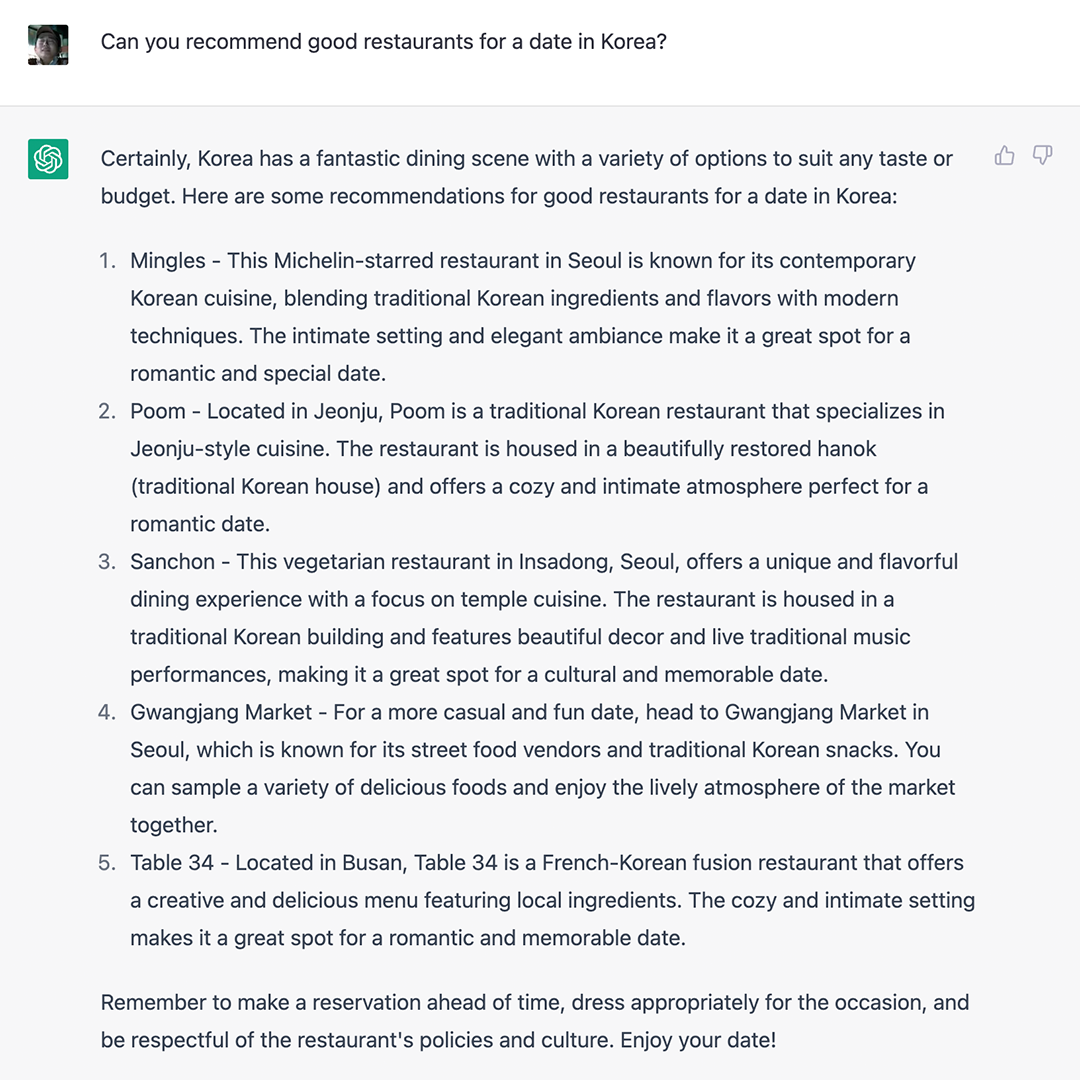Click Table 34 at start of item five
The height and width of the screenshot is (1080, 1080).
[172, 862]
